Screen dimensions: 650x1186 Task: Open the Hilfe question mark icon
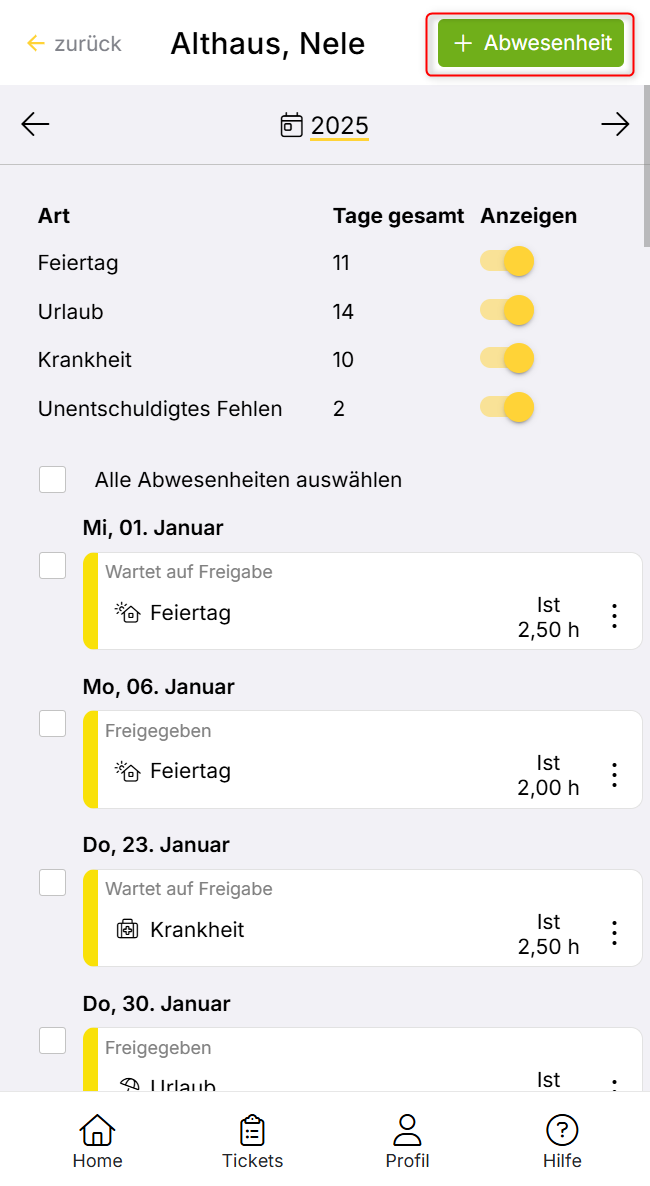562,1131
